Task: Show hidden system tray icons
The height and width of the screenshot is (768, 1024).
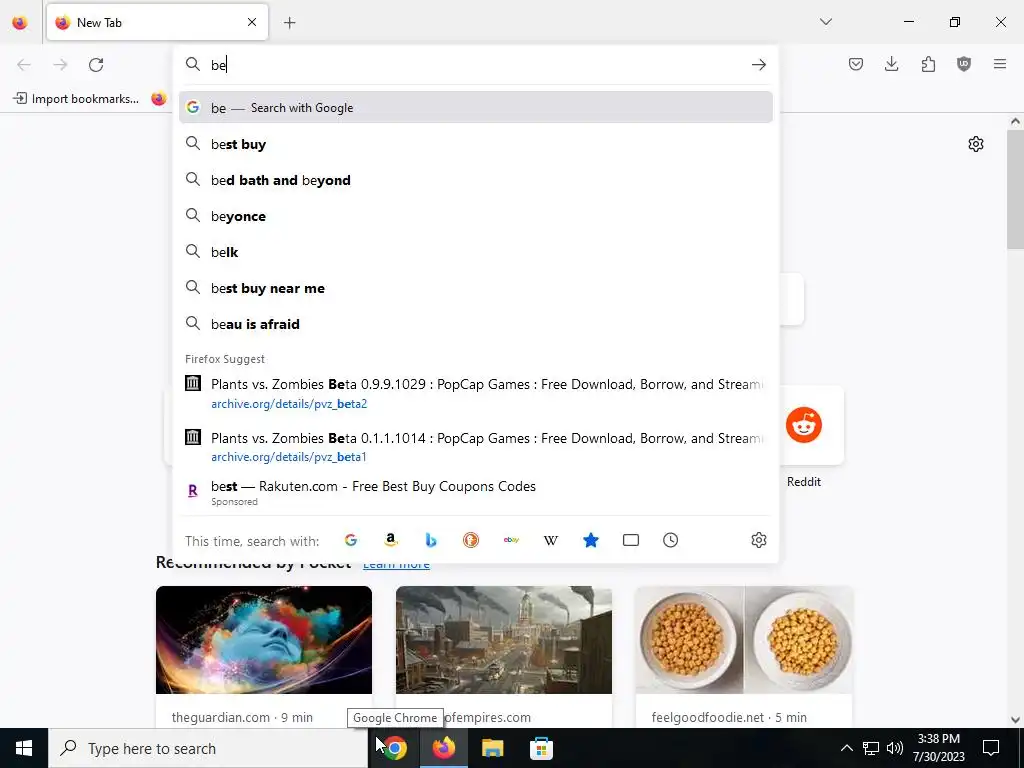Action: pyautogui.click(x=846, y=748)
